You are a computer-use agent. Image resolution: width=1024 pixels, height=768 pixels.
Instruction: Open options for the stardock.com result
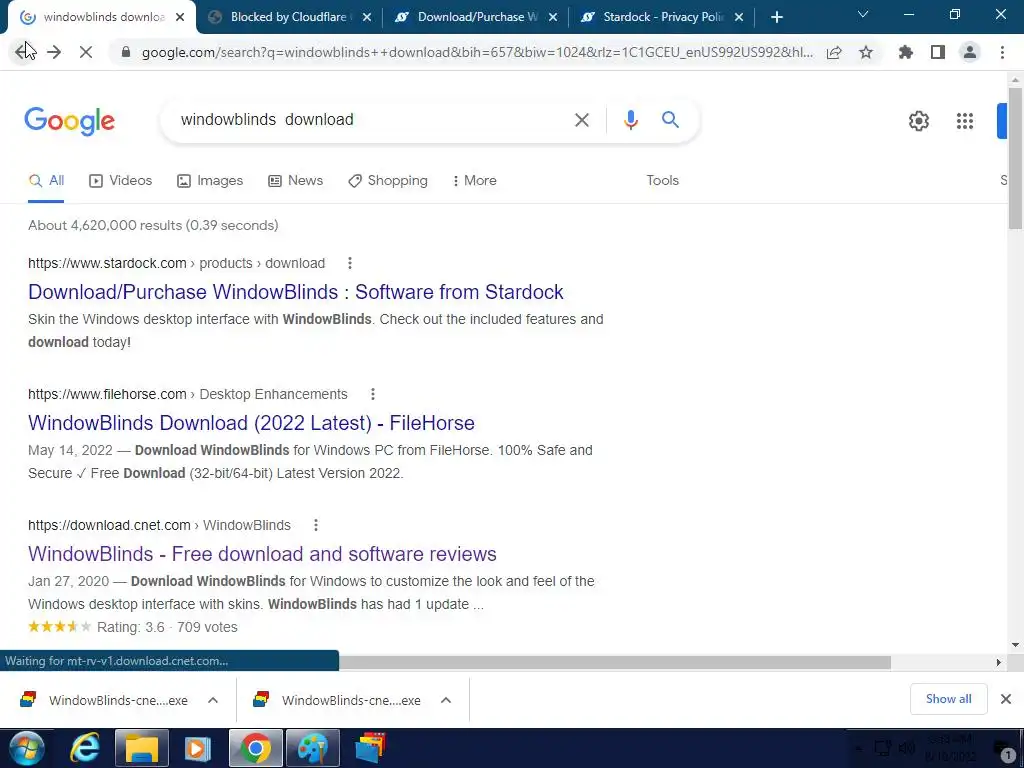point(350,263)
